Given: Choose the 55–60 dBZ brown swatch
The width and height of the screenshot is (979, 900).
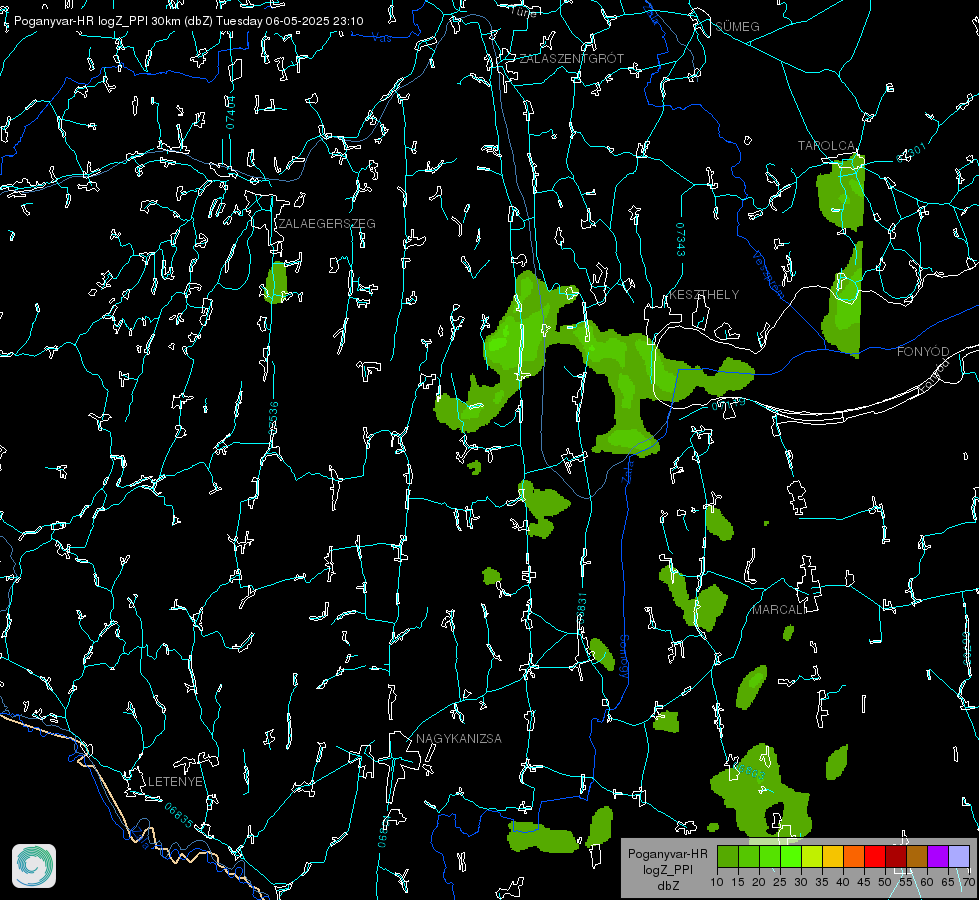Looking at the screenshot, I should point(917,856).
